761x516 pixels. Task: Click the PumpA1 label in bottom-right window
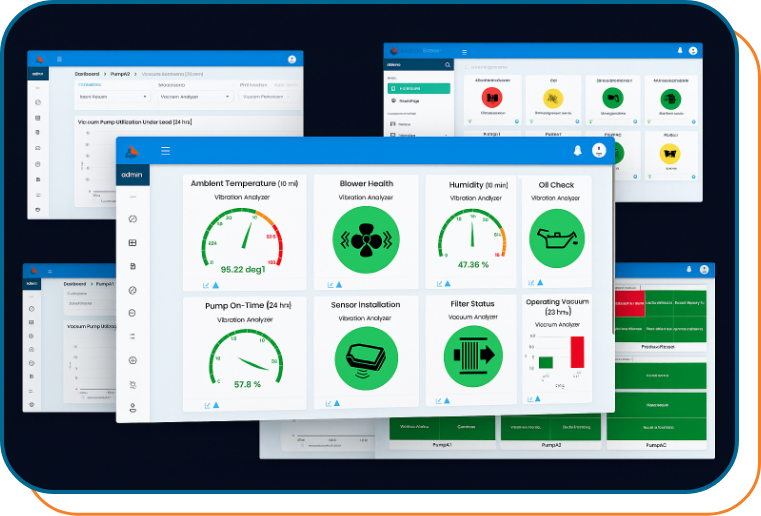[442, 445]
